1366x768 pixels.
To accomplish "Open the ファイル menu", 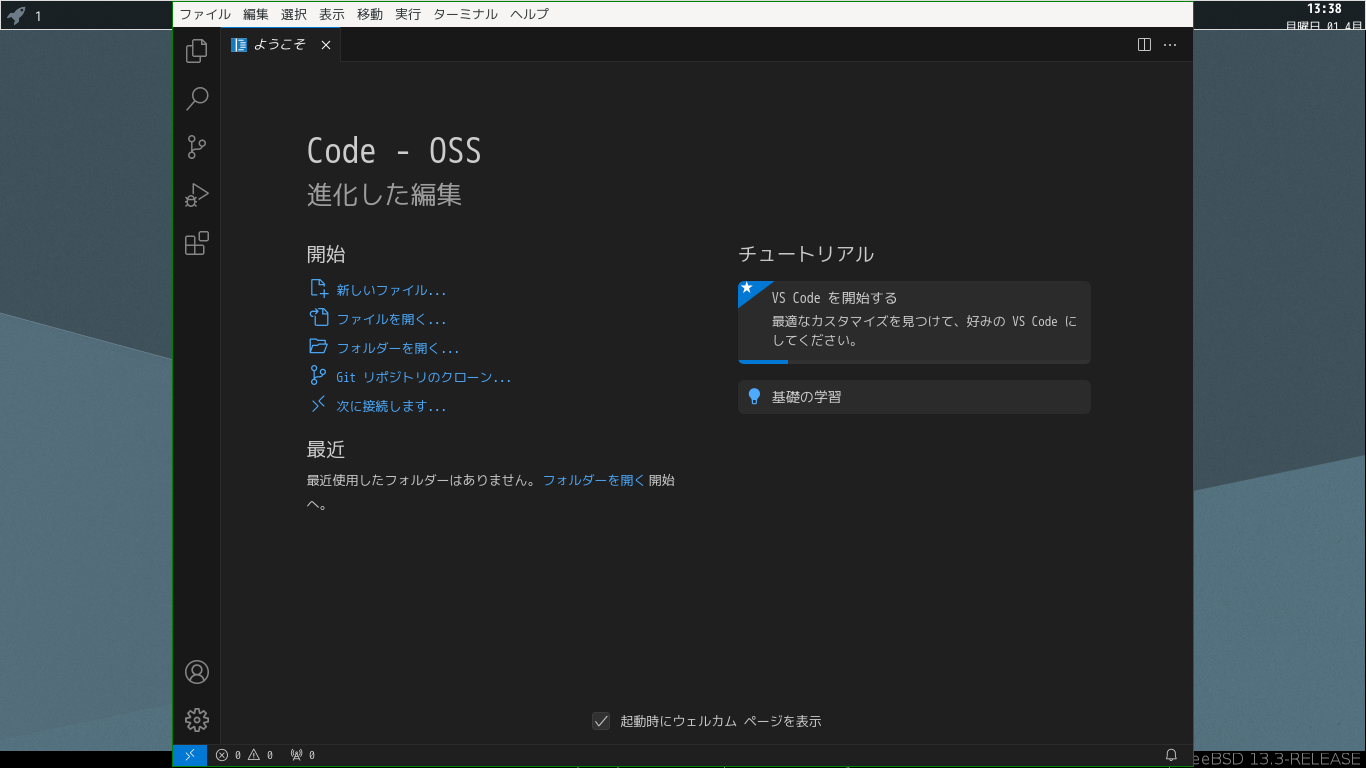I will (x=205, y=14).
